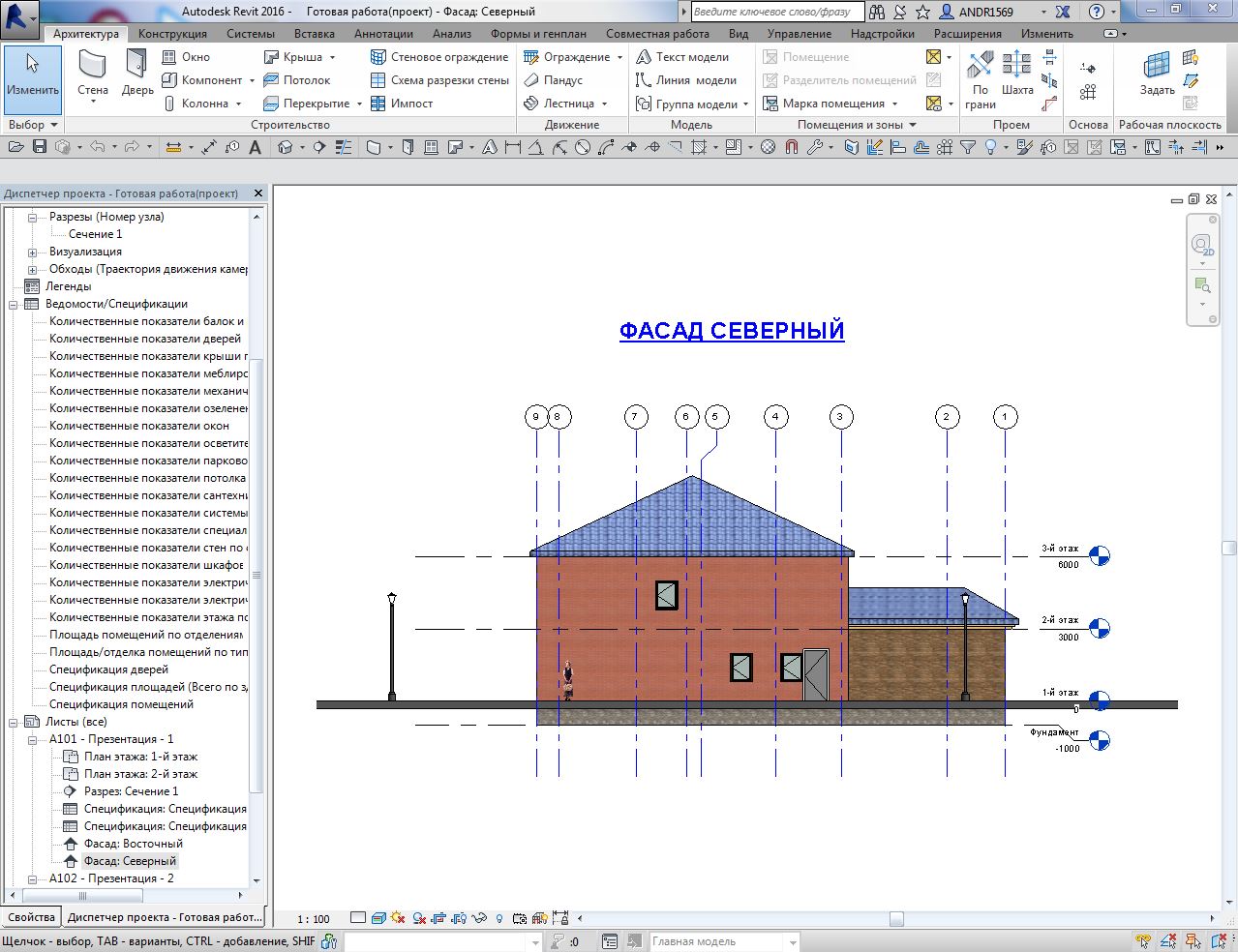The image size is (1238, 952).
Task: Click the help question mark icon
Action: tap(1096, 12)
